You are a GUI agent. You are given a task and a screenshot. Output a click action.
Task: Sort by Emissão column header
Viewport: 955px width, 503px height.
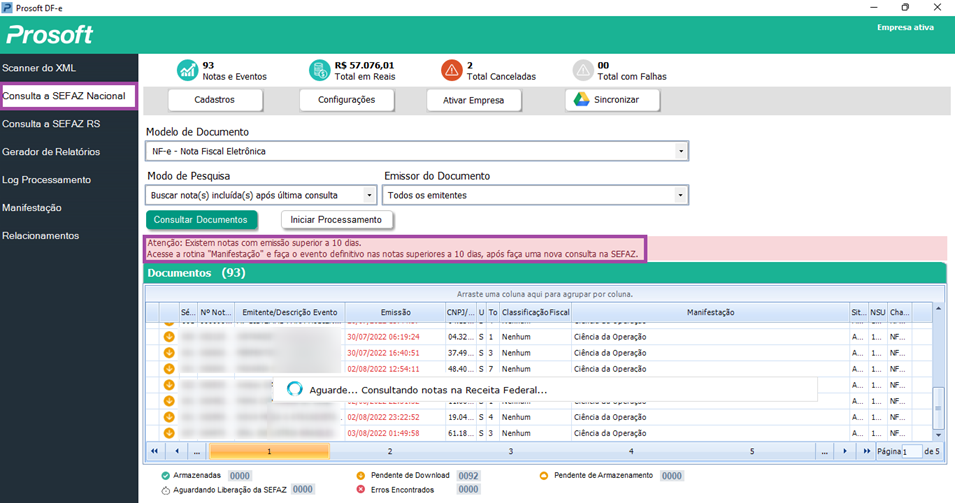click(x=396, y=312)
